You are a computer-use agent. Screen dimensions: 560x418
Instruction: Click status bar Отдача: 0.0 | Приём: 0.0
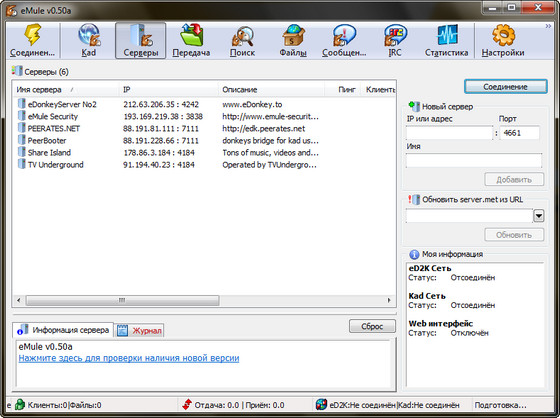click(x=239, y=405)
